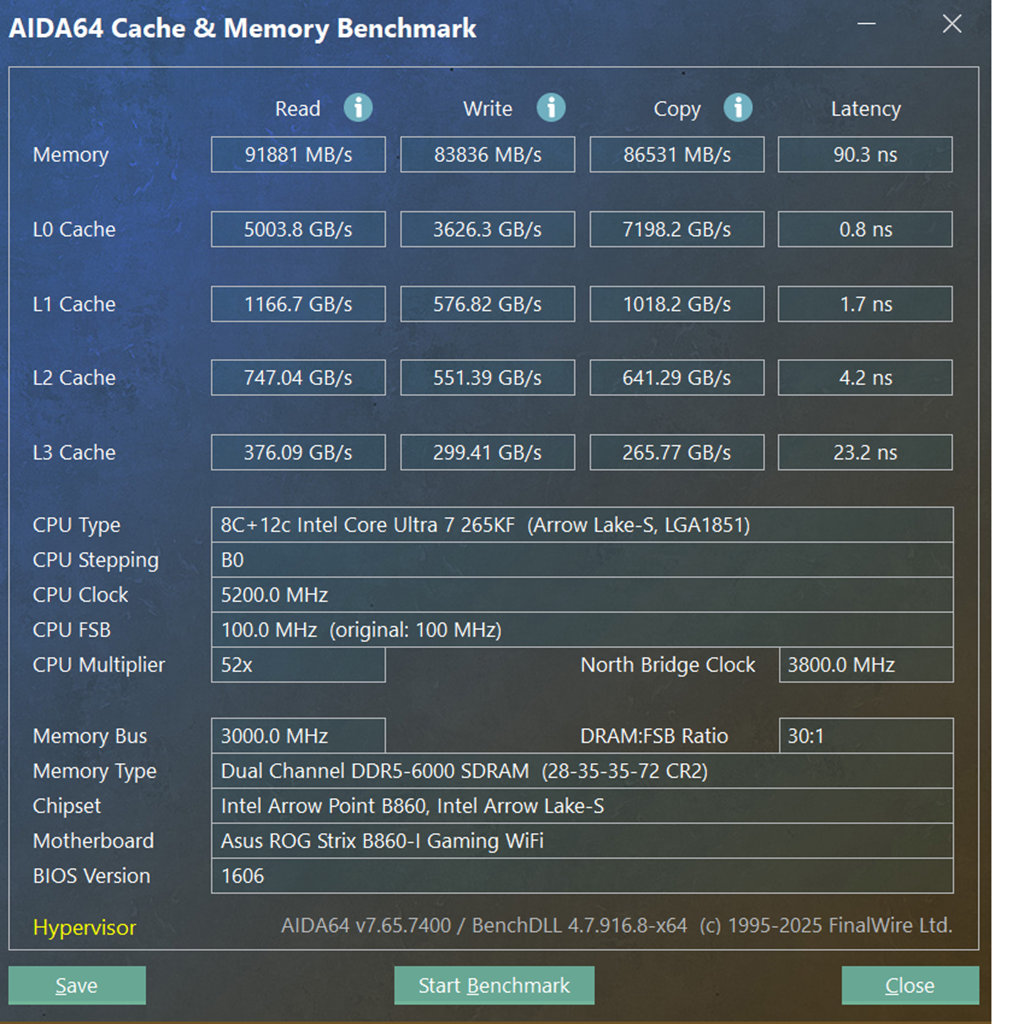This screenshot has height=1024, width=1024.
Task: Click the CPU Multiplier value 52x
Action: click(x=298, y=665)
